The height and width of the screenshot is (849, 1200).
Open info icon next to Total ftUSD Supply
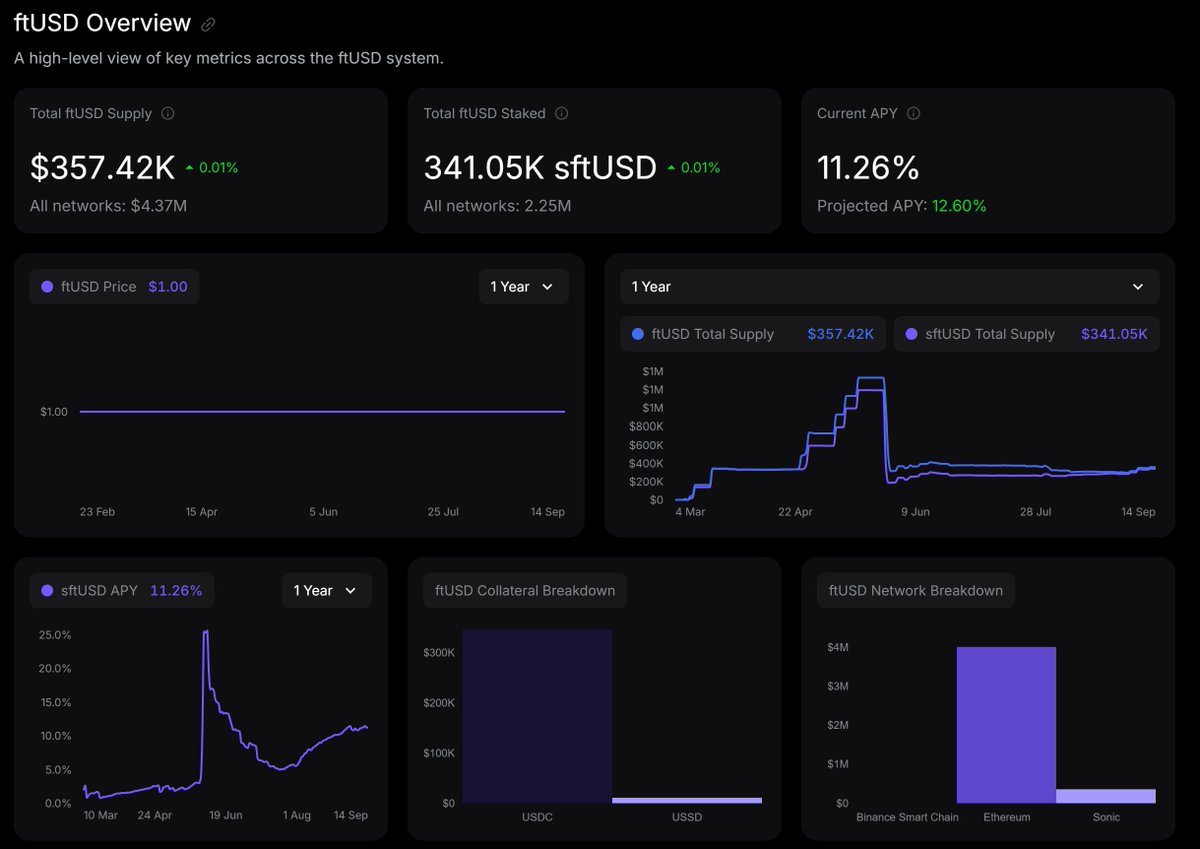click(x=168, y=114)
